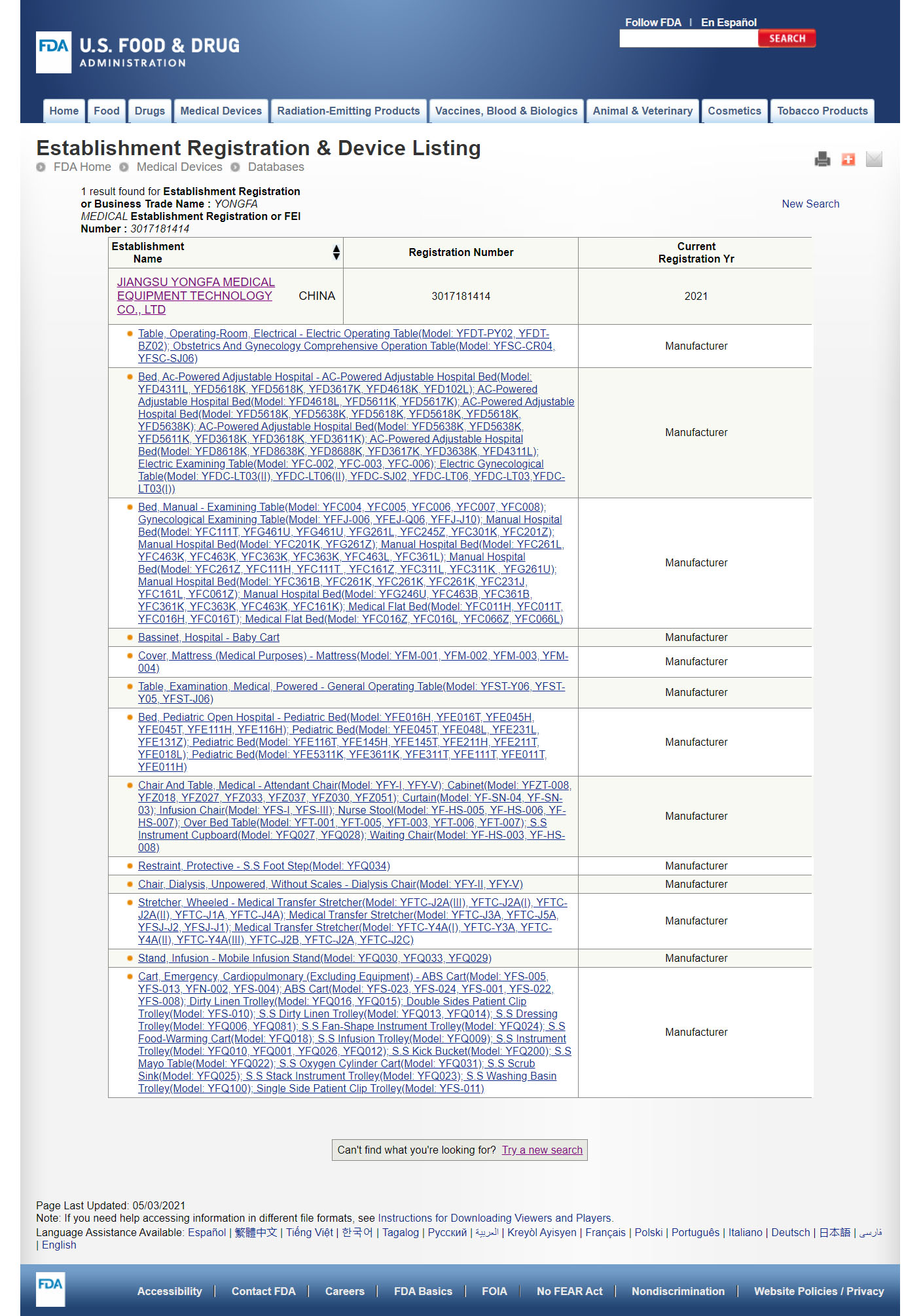Open Stand, Infusion listing link

pyautogui.click(x=315, y=958)
